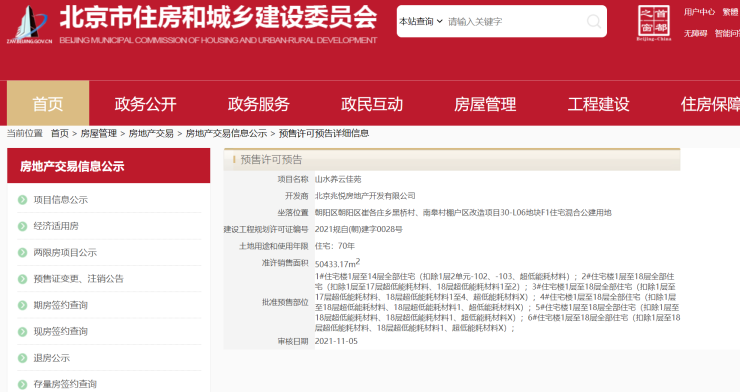Click green arrow icon beside 存量房签约查询
The width and height of the screenshot is (740, 392).
point(22,384)
